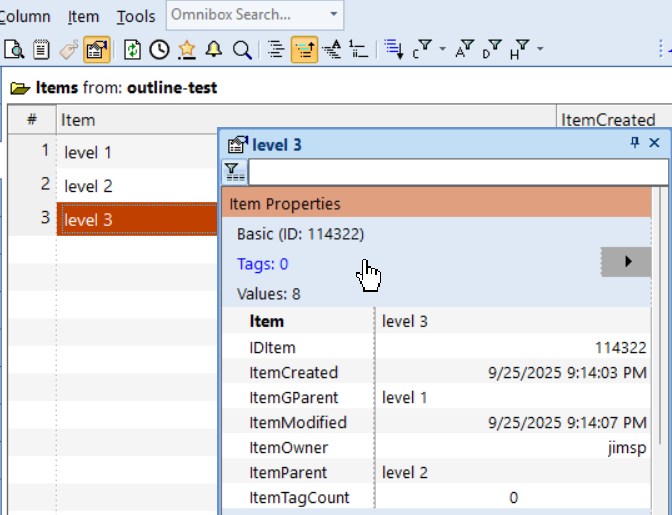
Task: Toggle the Properties pane toolbar button
Action: (x=97, y=49)
